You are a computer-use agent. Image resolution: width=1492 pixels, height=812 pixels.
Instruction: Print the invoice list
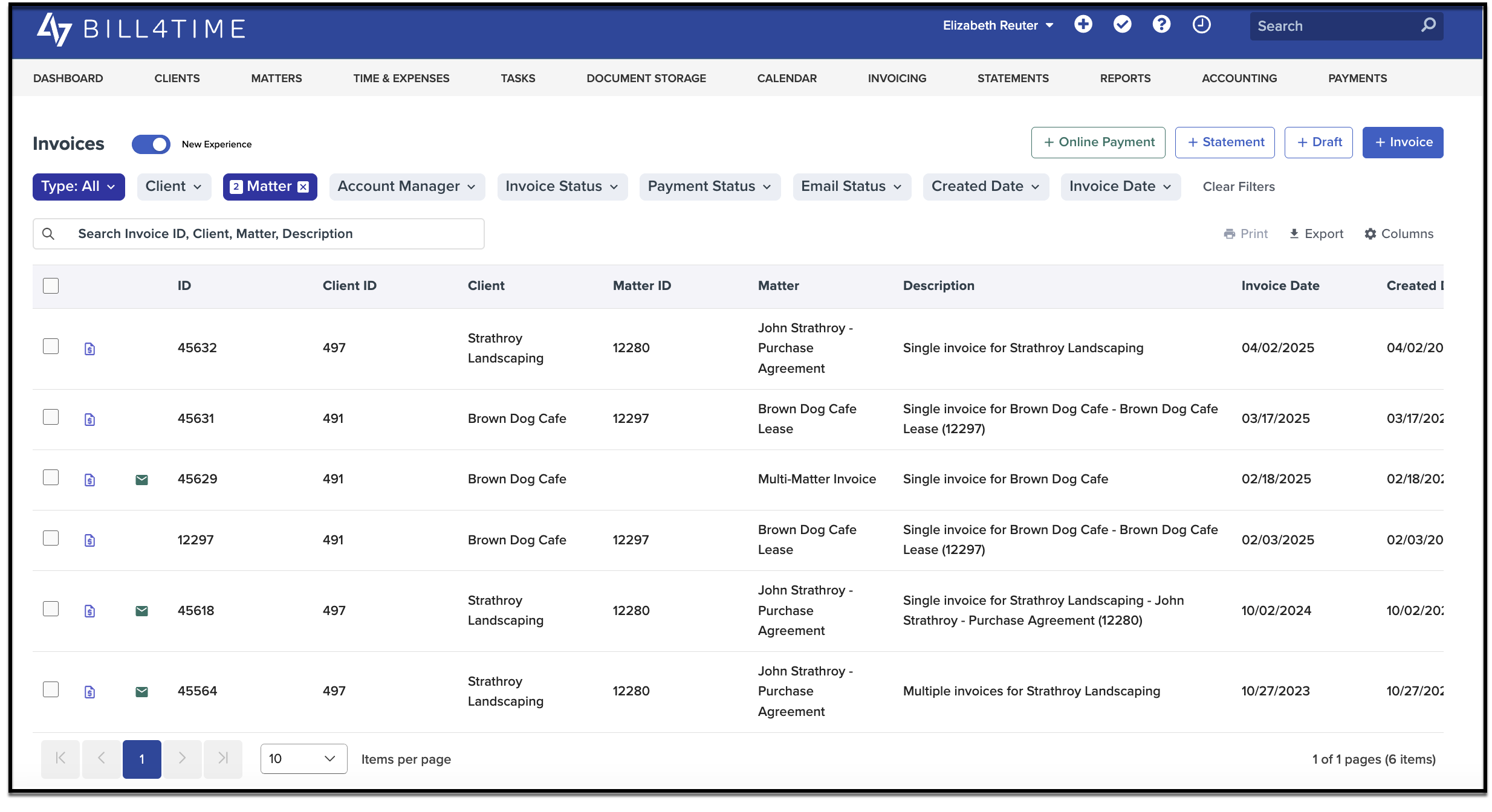click(x=1245, y=234)
